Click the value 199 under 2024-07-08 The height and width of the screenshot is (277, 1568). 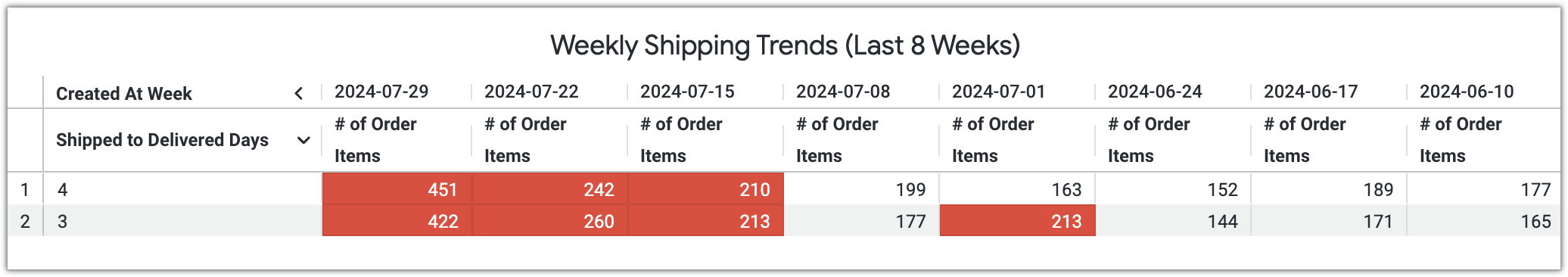910,189
